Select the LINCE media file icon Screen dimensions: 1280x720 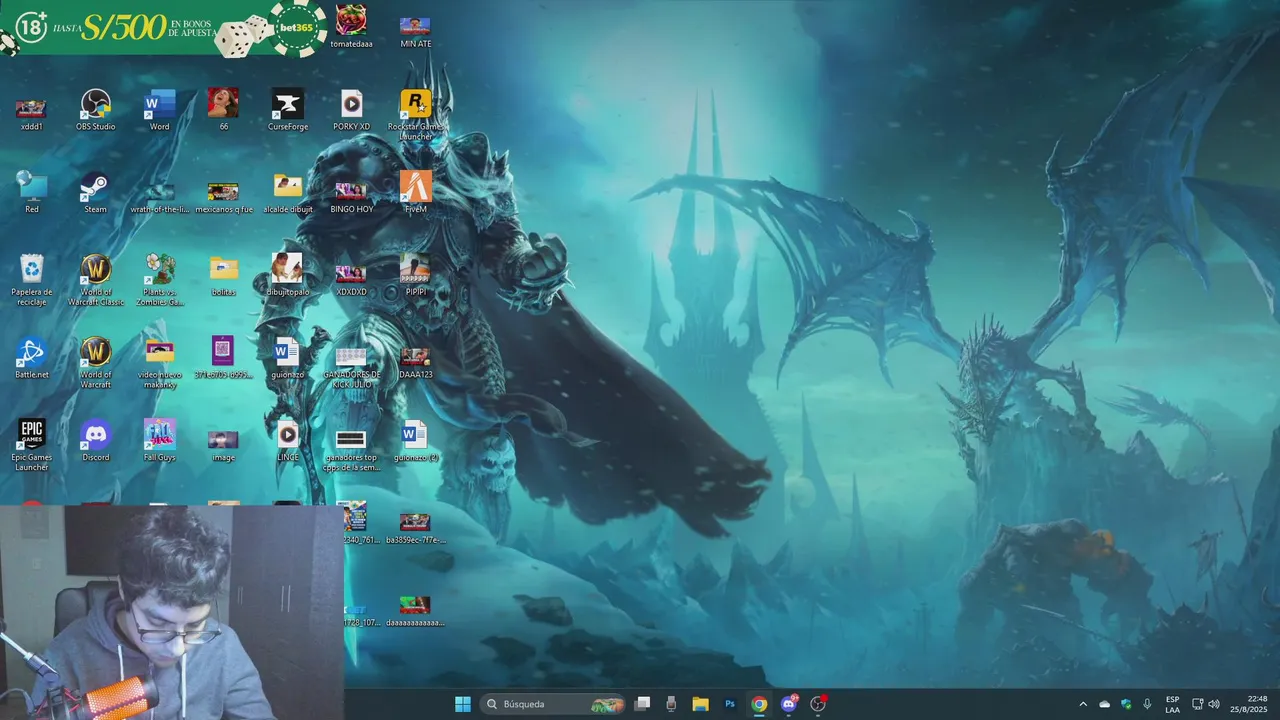point(288,442)
